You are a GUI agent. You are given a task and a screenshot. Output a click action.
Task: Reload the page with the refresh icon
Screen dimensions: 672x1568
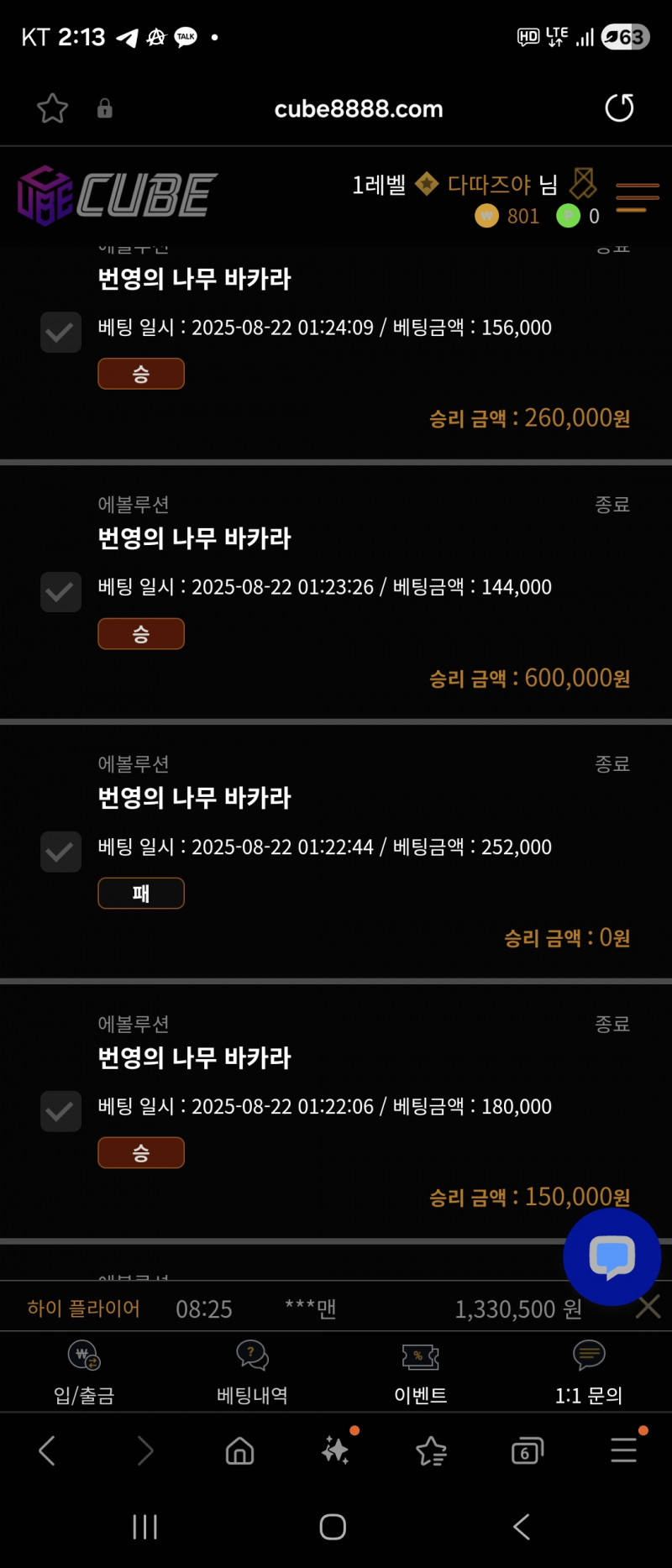click(x=619, y=108)
